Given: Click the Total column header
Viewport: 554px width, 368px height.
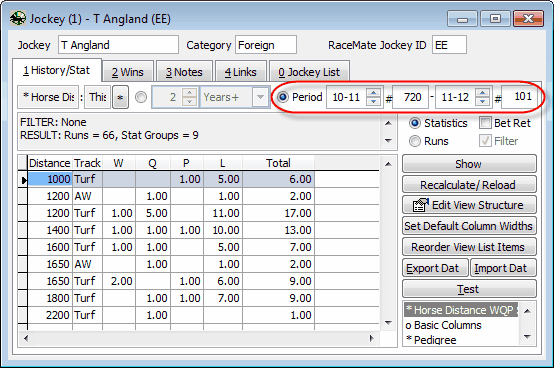Looking at the screenshot, I should (x=278, y=163).
